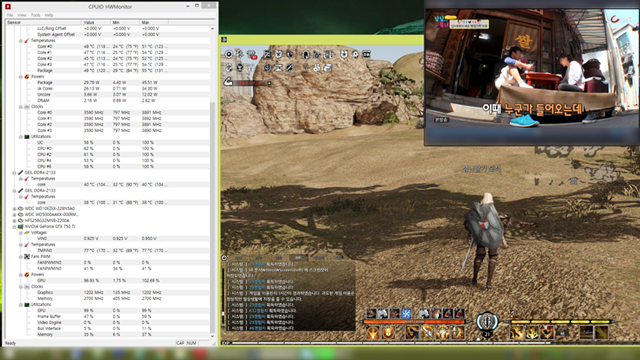Click the Ready status bar text
This screenshot has height=360, width=640.
(11, 343)
